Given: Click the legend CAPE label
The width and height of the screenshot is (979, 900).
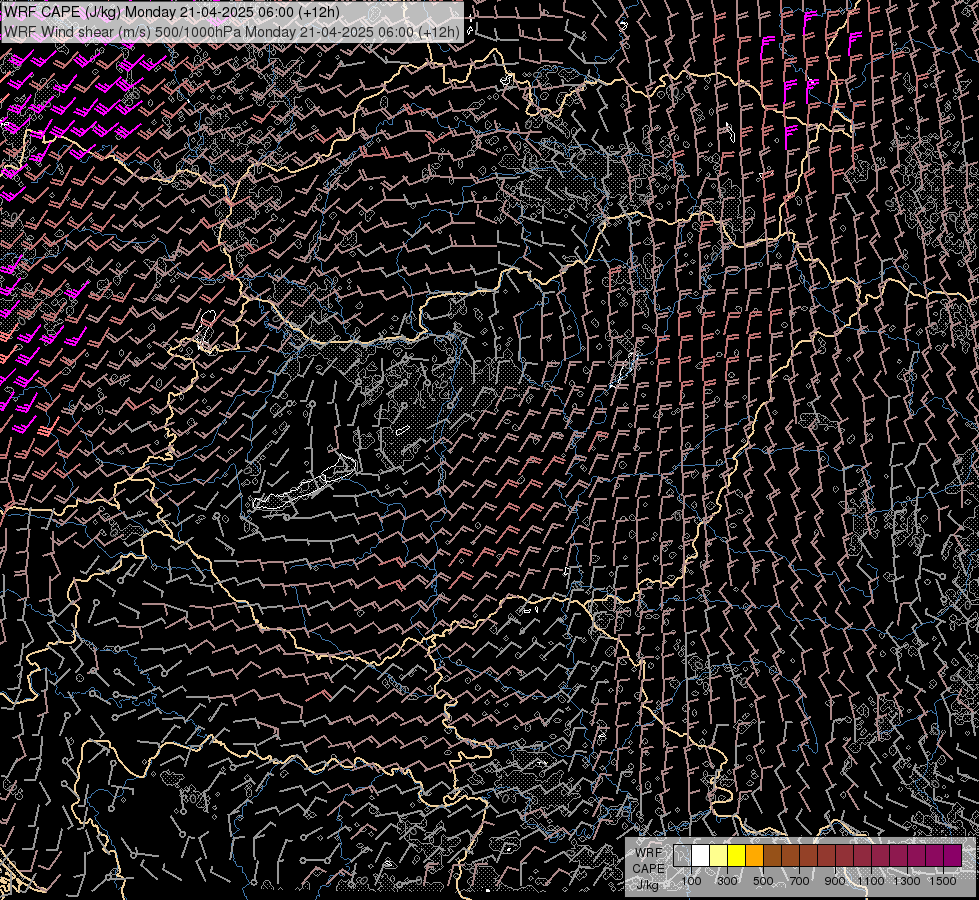Looking at the screenshot, I should pos(649,868).
